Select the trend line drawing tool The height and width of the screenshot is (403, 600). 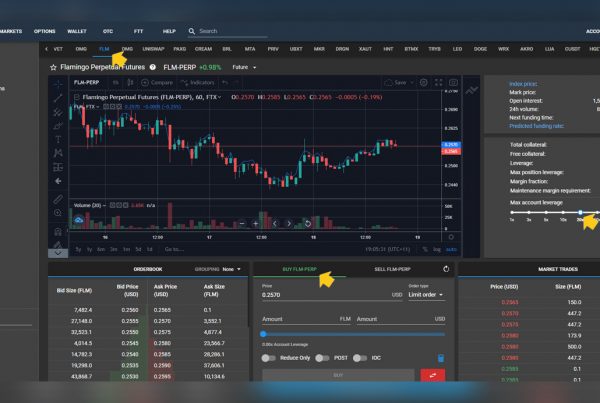coord(58,98)
